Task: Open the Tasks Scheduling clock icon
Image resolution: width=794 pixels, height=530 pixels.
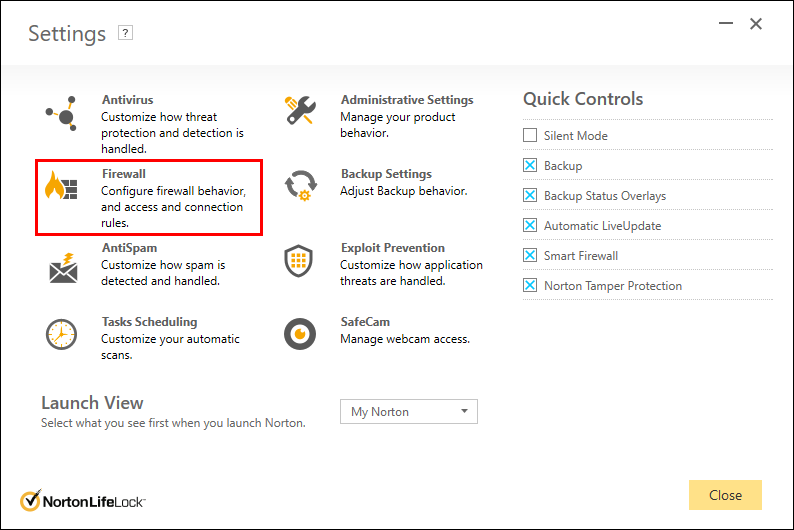Action: click(62, 334)
